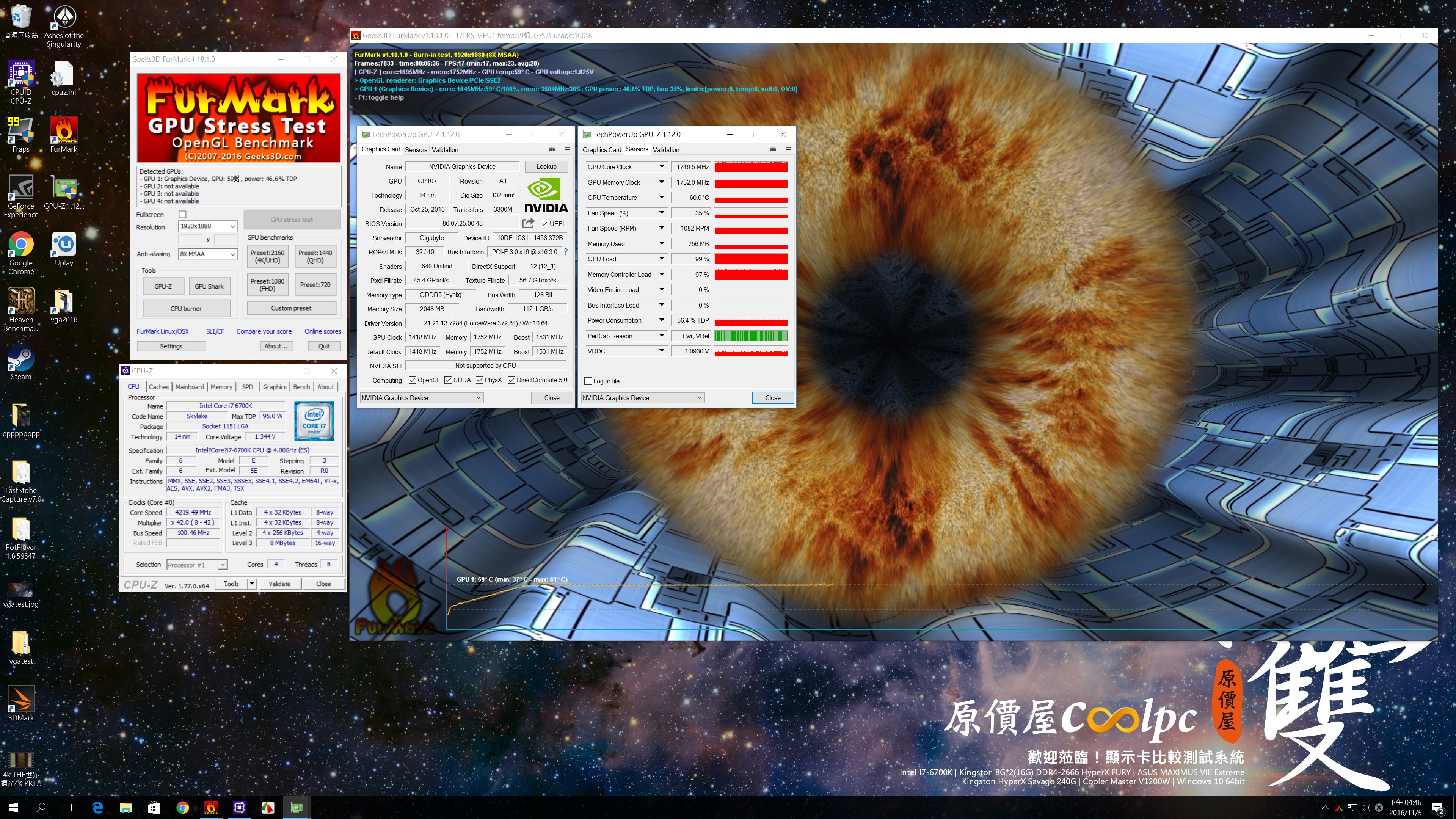Click the screenshot camera icon in GPU-Z Graphics Card window
This screenshot has width=1456, height=819.
pos(552,149)
